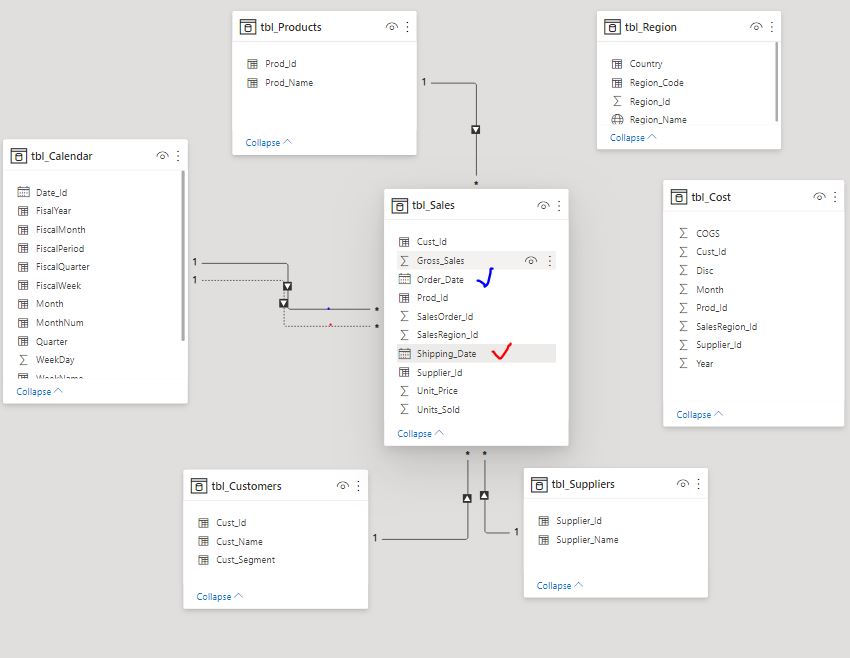
Task: Click the calendar icon beside Order_Date
Action: click(403, 279)
